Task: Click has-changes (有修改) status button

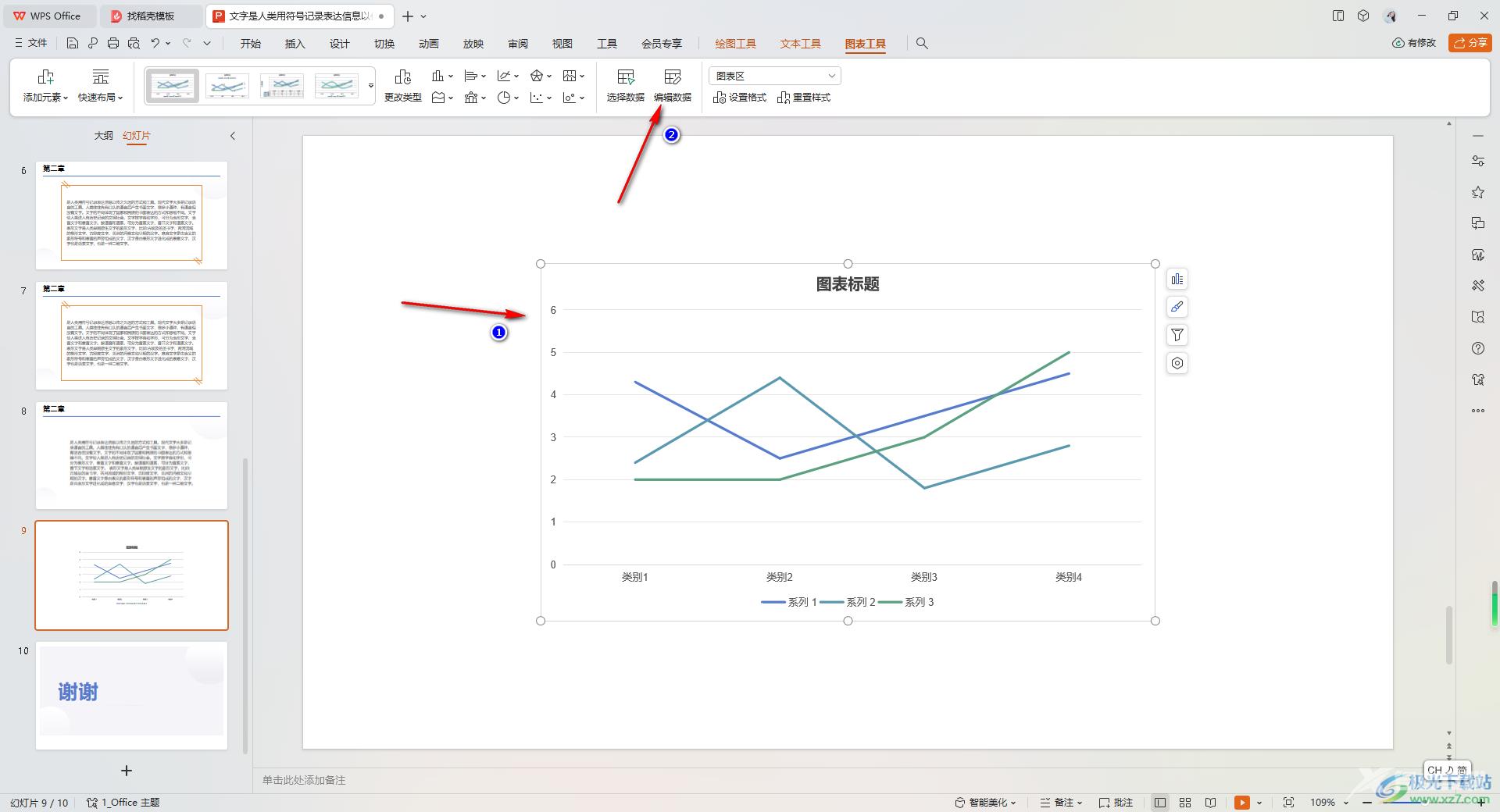Action: pyautogui.click(x=1414, y=43)
